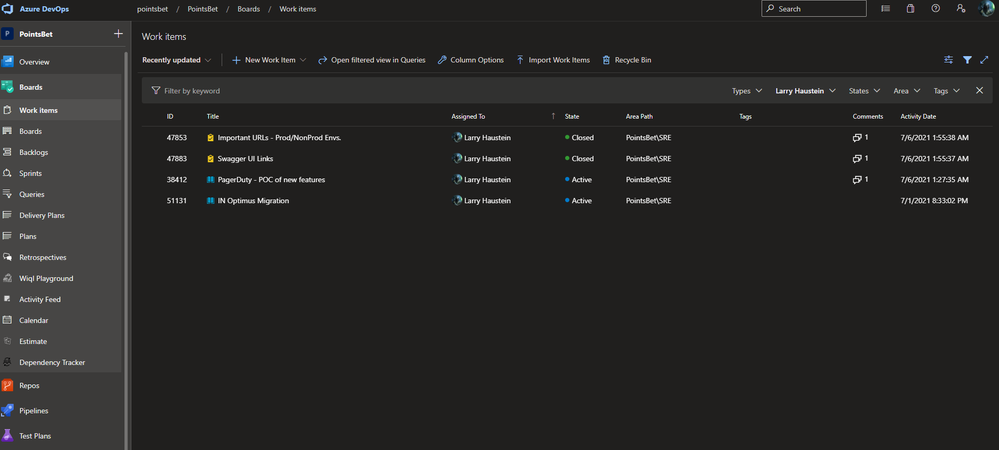Image resolution: width=999 pixels, height=450 pixels.
Task: Expand the Recently updated view dropdown
Action: pos(176,60)
